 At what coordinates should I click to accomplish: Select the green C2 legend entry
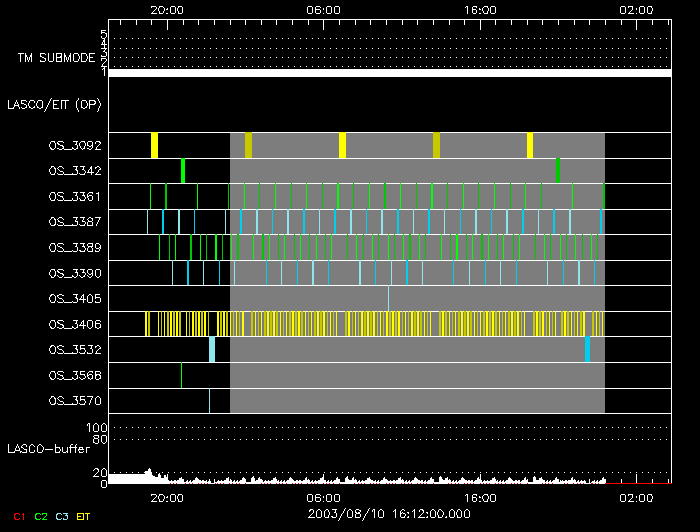click(40, 516)
